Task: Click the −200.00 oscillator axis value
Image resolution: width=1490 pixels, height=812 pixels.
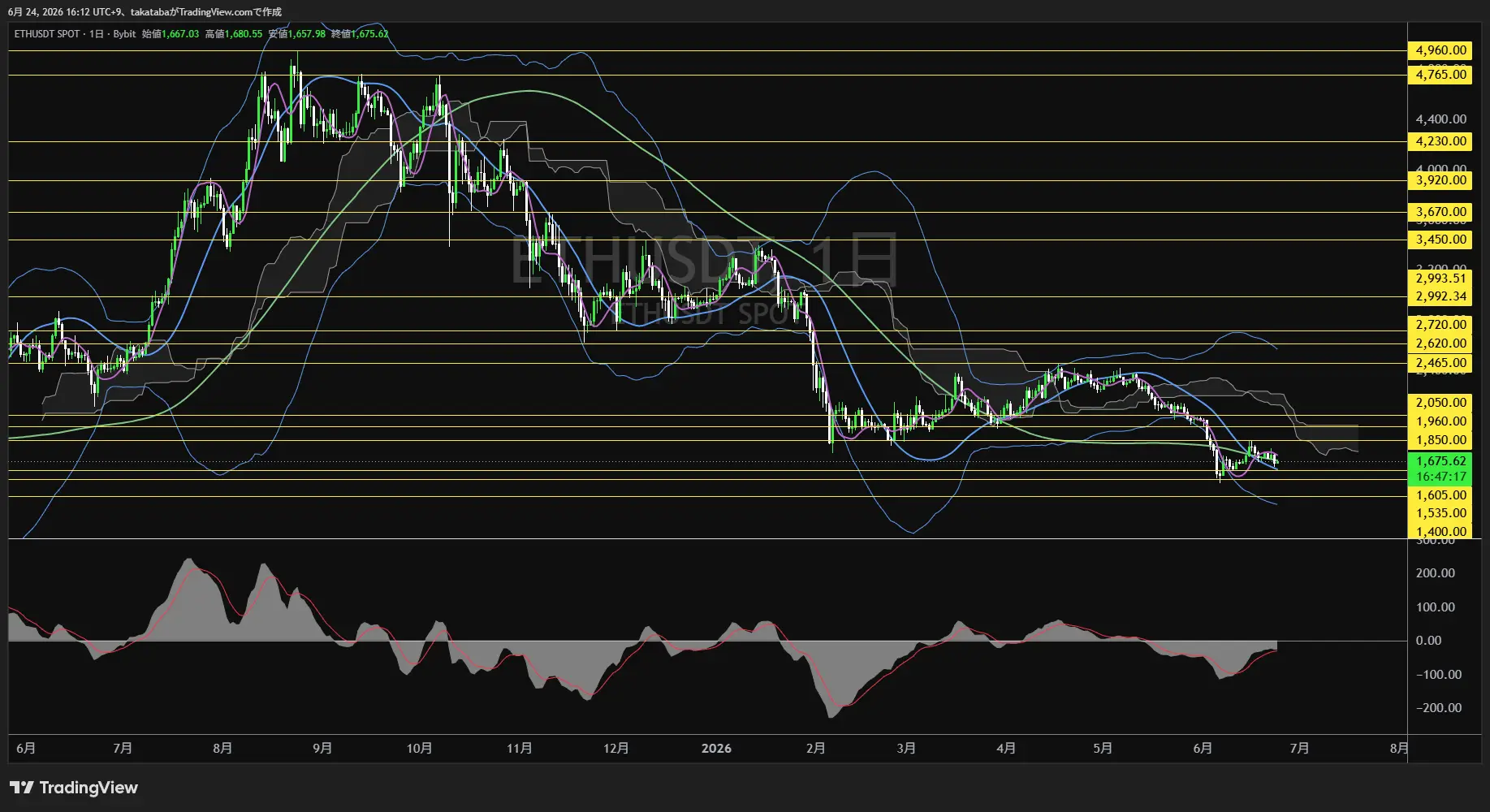Action: [x=1438, y=708]
